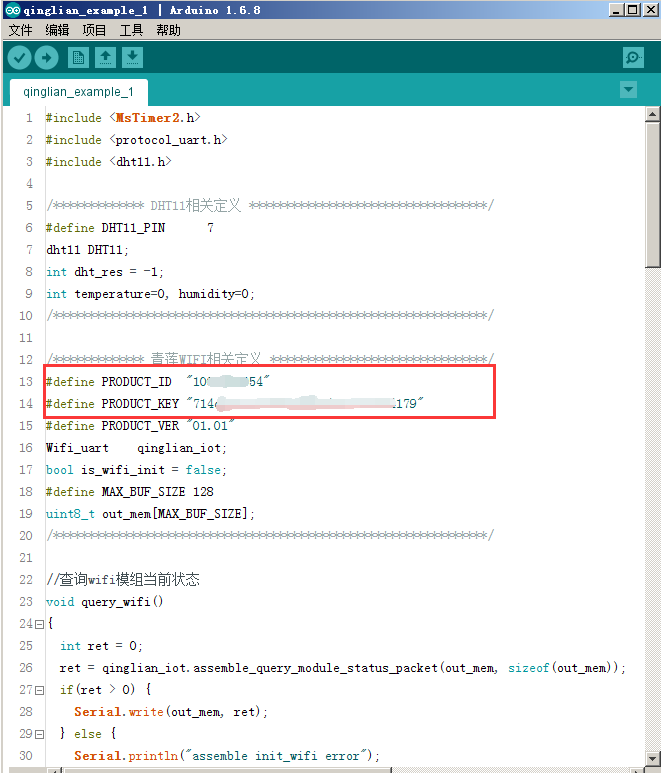Viewport: 661px width, 773px height.
Task: Collapse the else block at line 29
Action: point(39,734)
